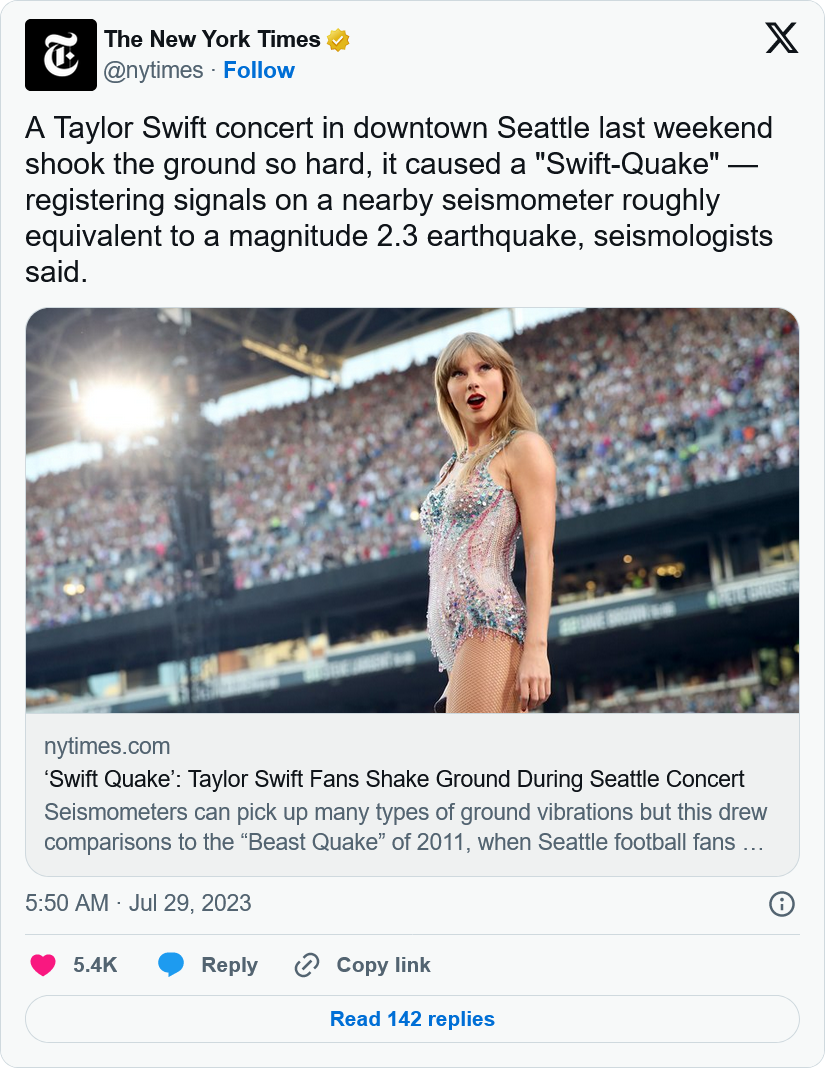Follow the @nytimes account

pos(259,70)
